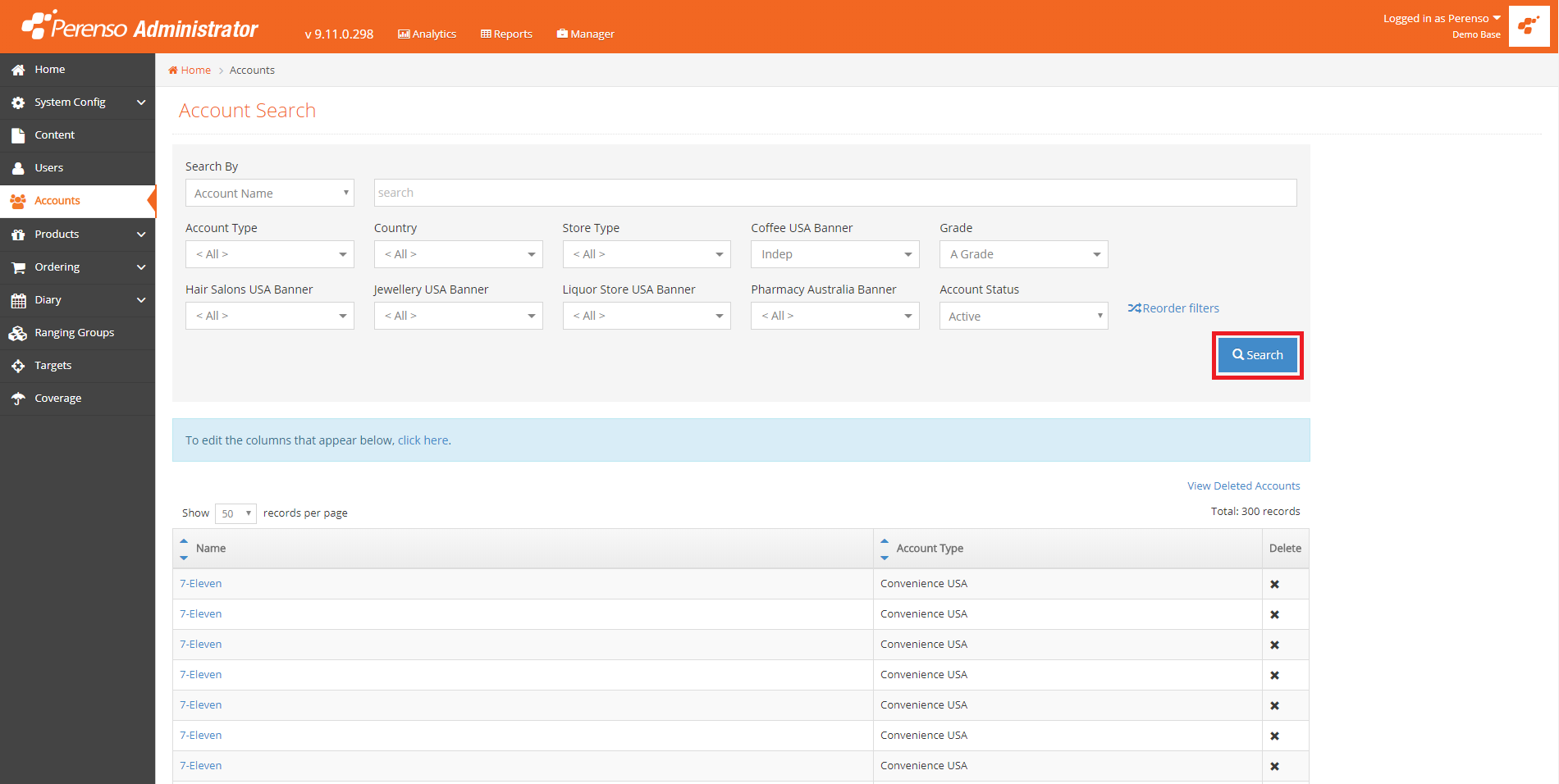
Task: Go to Coverage in sidebar
Action: point(77,399)
